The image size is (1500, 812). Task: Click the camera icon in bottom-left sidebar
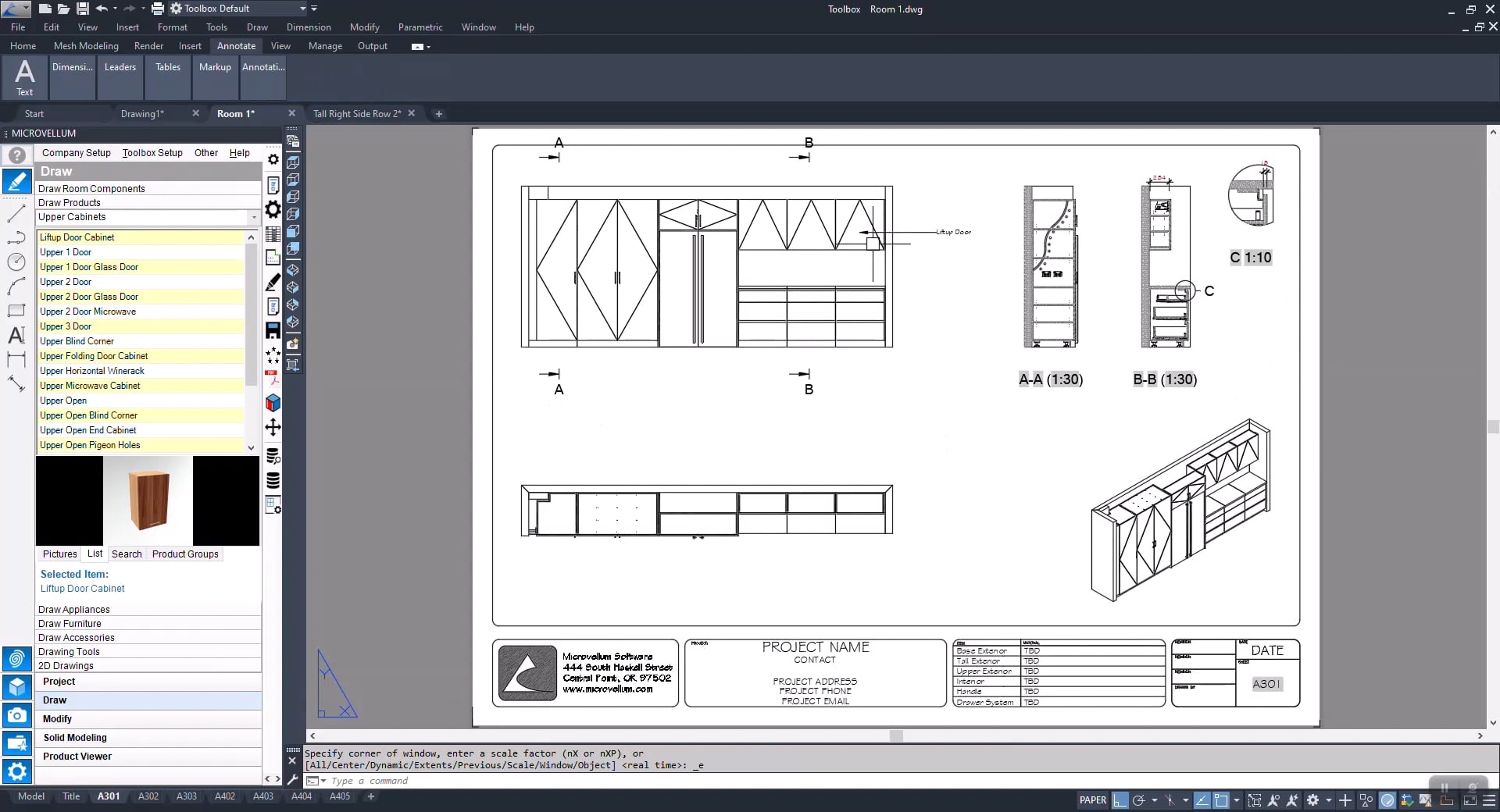pyautogui.click(x=16, y=714)
